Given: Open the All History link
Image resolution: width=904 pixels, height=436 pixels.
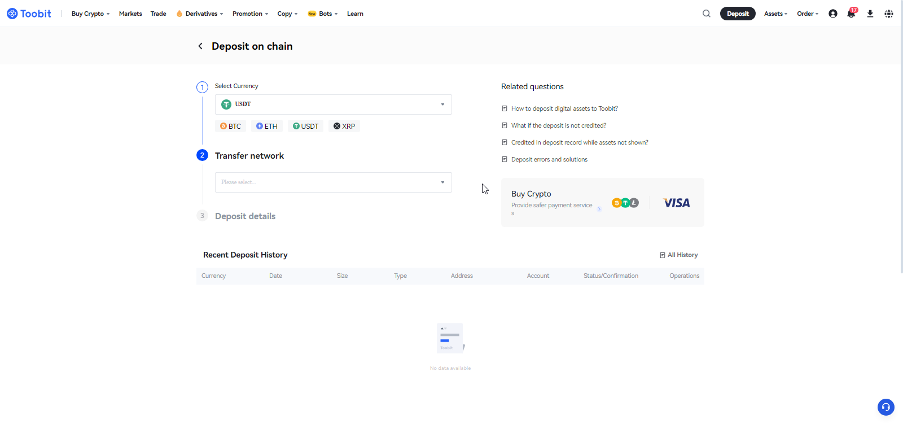Looking at the screenshot, I should tap(679, 255).
